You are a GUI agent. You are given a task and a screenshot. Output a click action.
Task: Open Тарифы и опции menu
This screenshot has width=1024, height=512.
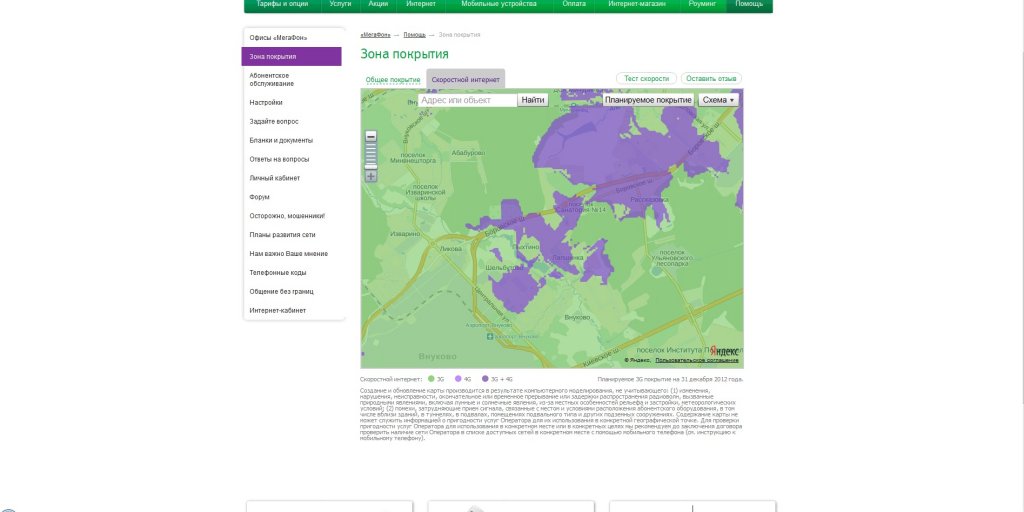tap(282, 4)
